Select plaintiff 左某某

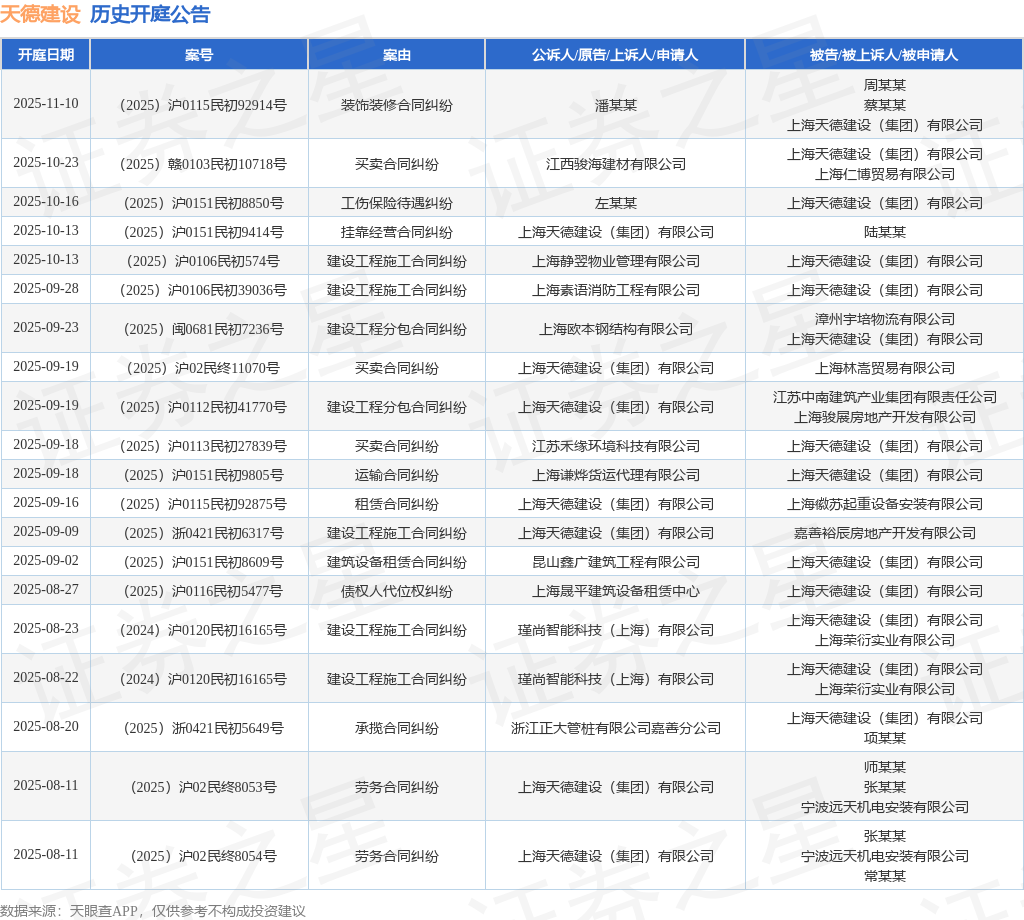tap(615, 203)
